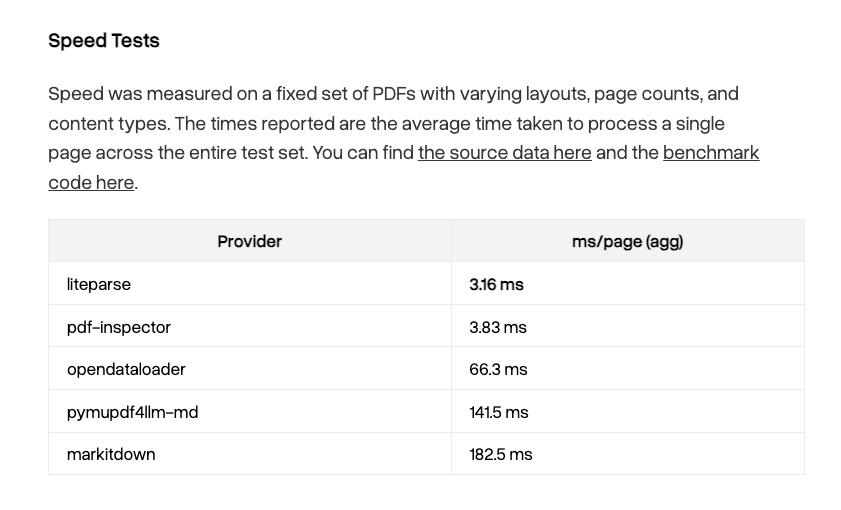
Task: Click the words "average time taken"
Action: pos(483,123)
